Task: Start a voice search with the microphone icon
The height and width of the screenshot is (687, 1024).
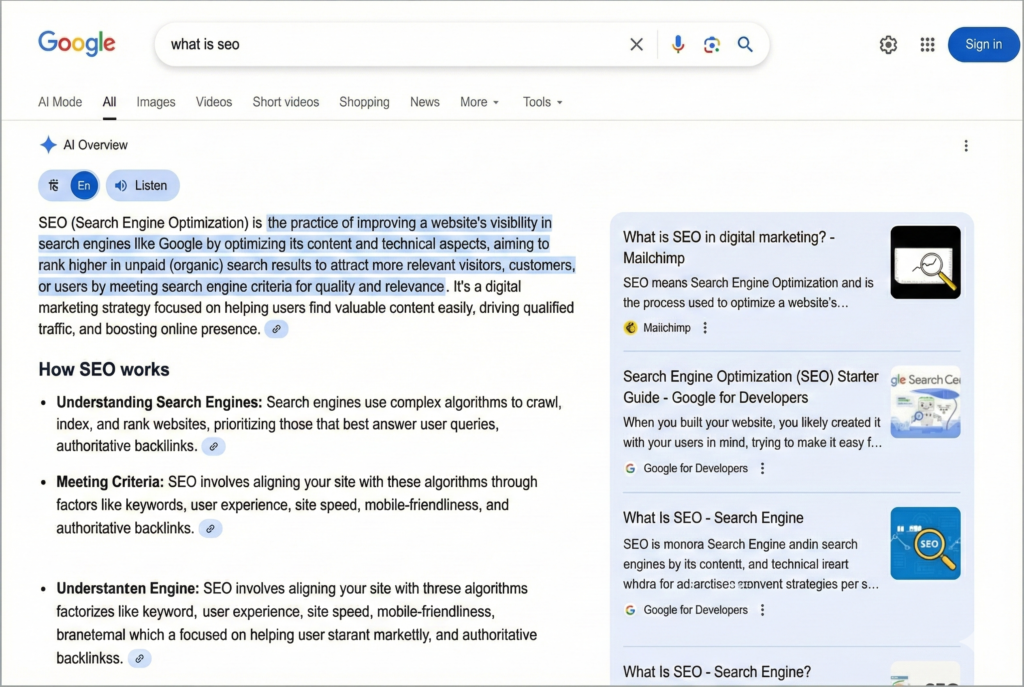Action: click(x=678, y=44)
